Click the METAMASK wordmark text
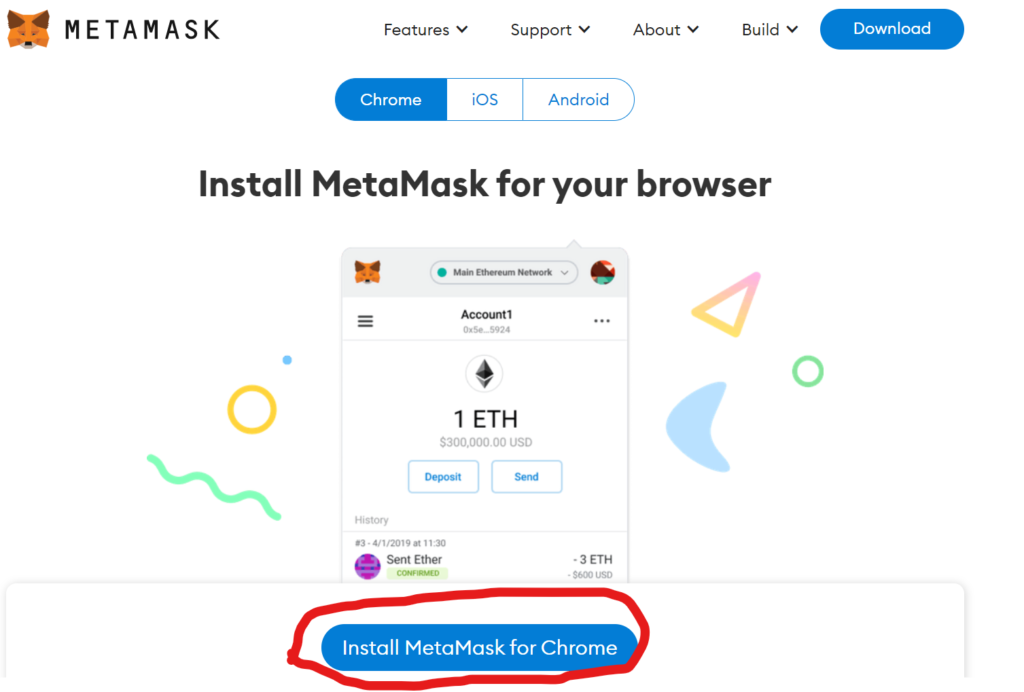Viewport: 1024px width, 692px height. (142, 29)
